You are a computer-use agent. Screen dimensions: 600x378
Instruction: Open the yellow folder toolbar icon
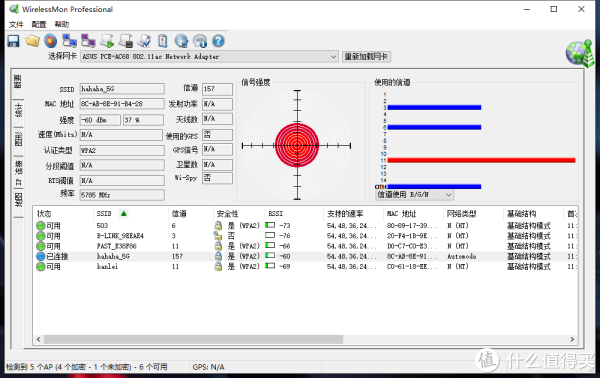point(33,41)
